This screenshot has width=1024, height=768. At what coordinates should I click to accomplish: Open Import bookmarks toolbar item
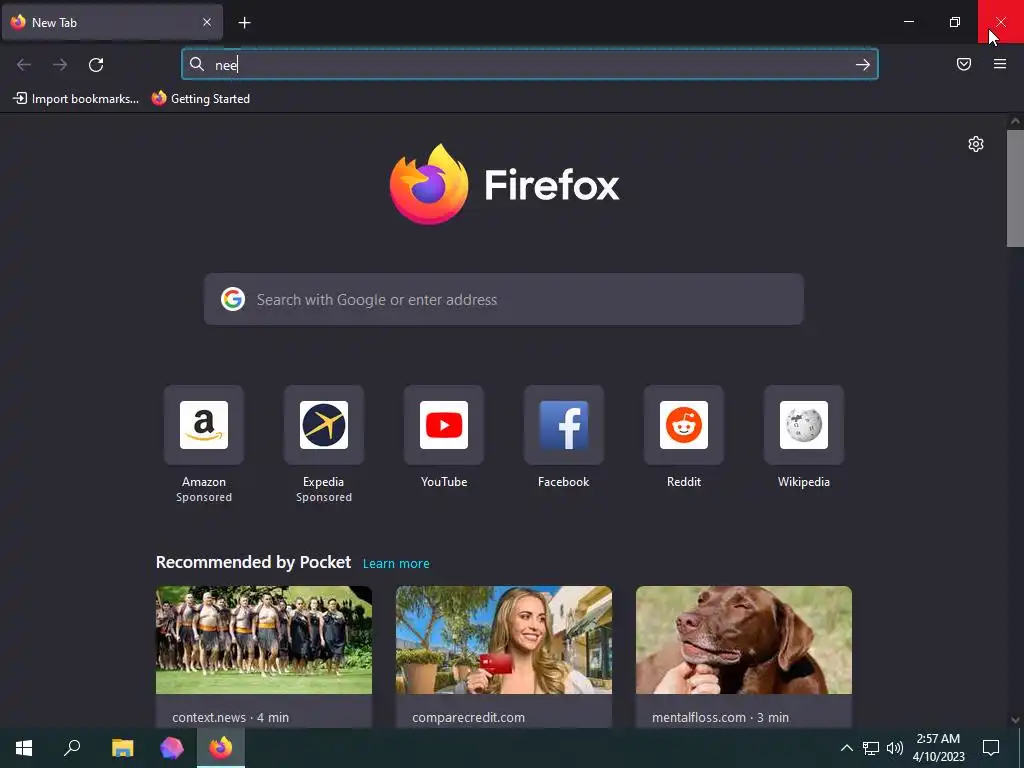tap(76, 99)
